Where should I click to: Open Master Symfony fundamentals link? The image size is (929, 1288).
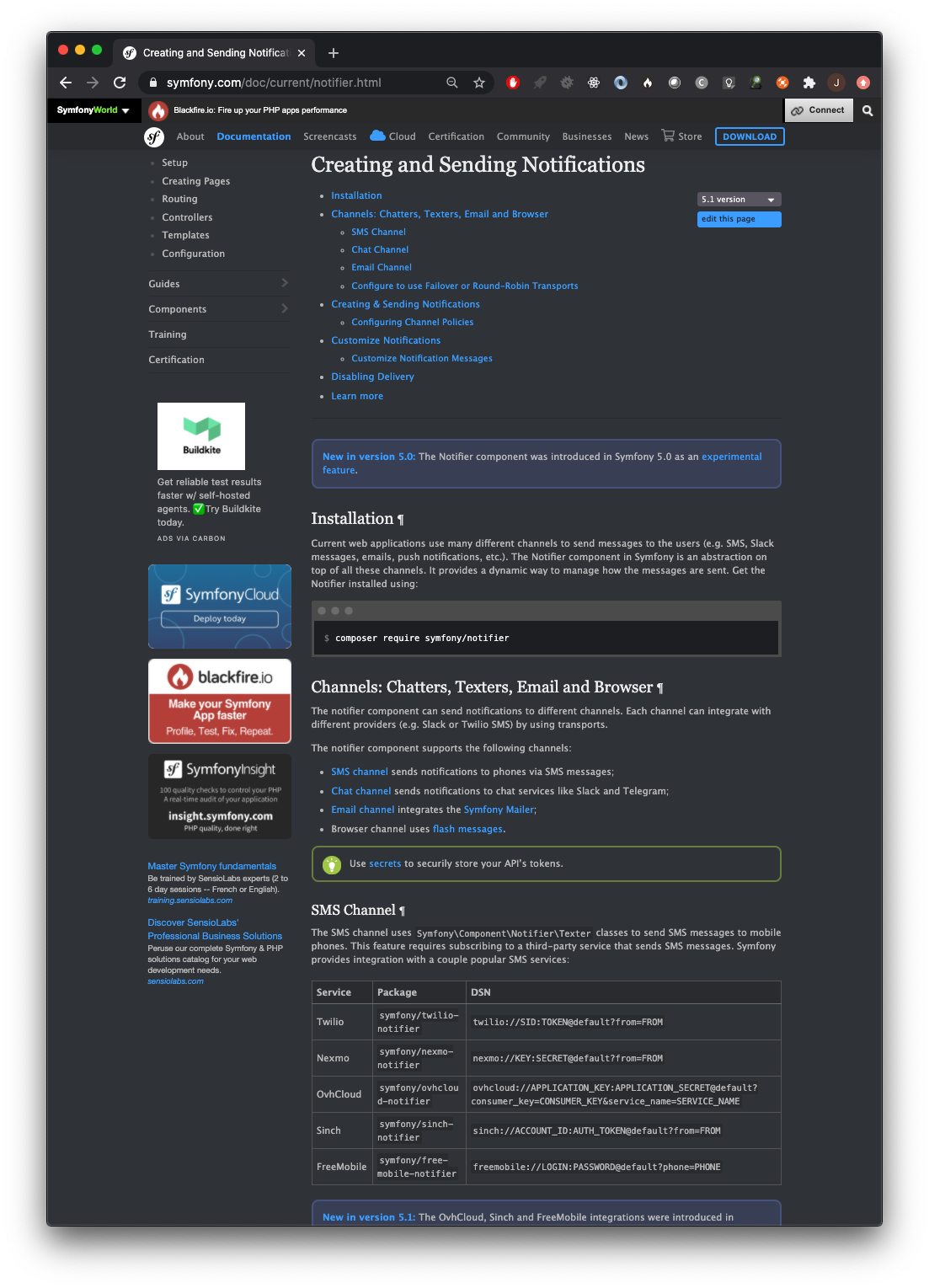click(212, 866)
